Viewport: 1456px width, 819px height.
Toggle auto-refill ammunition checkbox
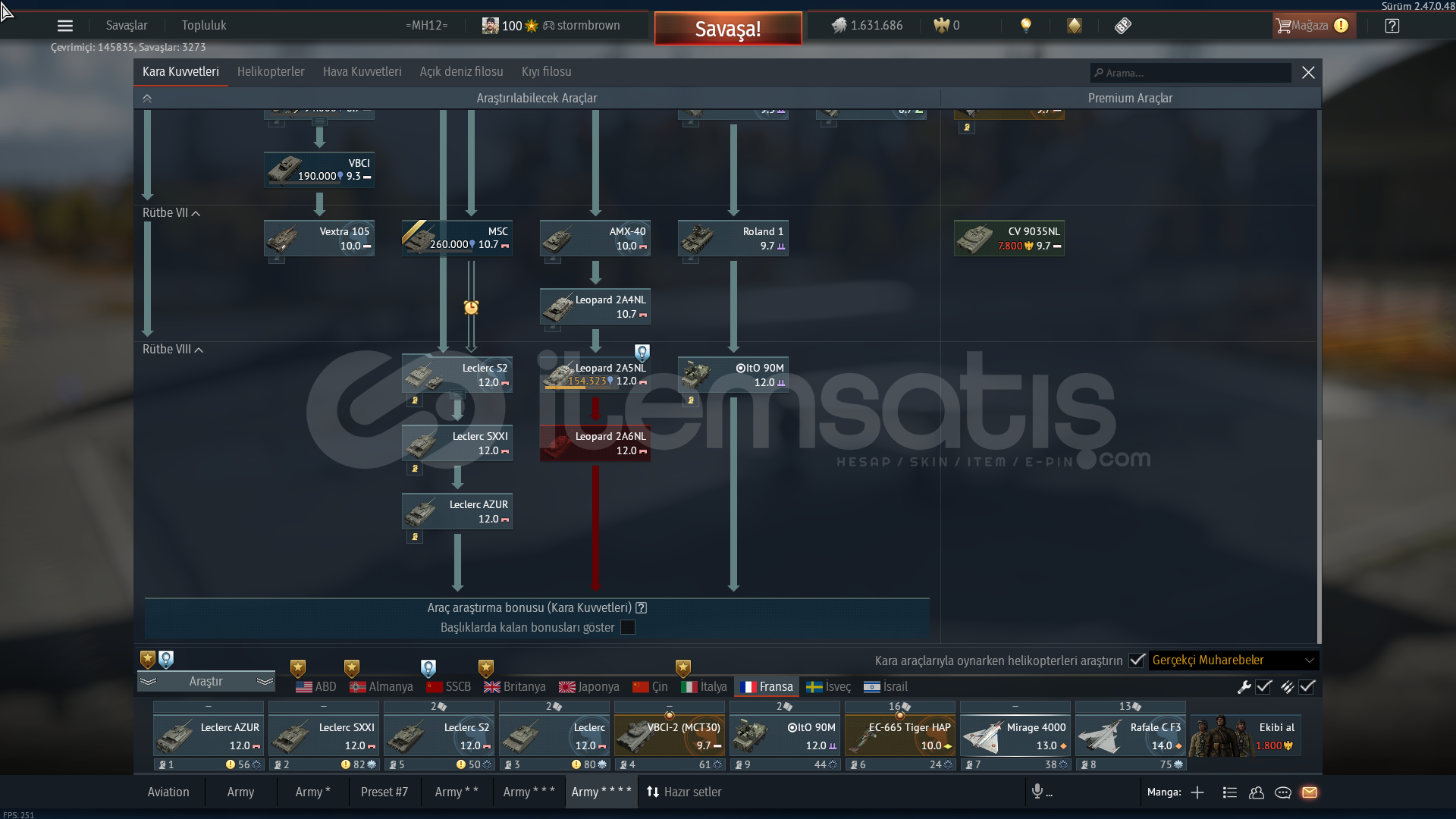point(1307,687)
